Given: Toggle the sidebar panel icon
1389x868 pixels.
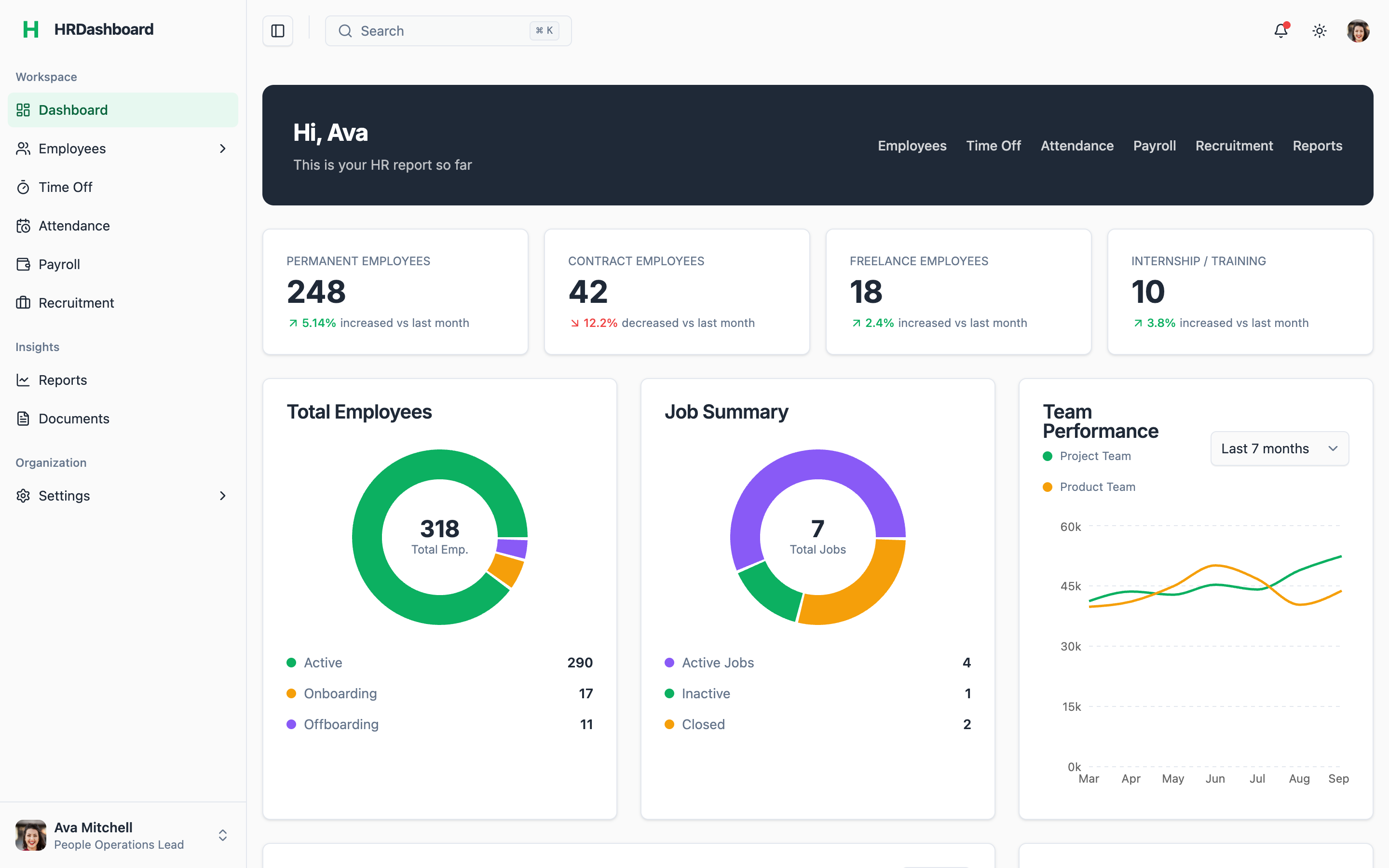Looking at the screenshot, I should (278, 31).
